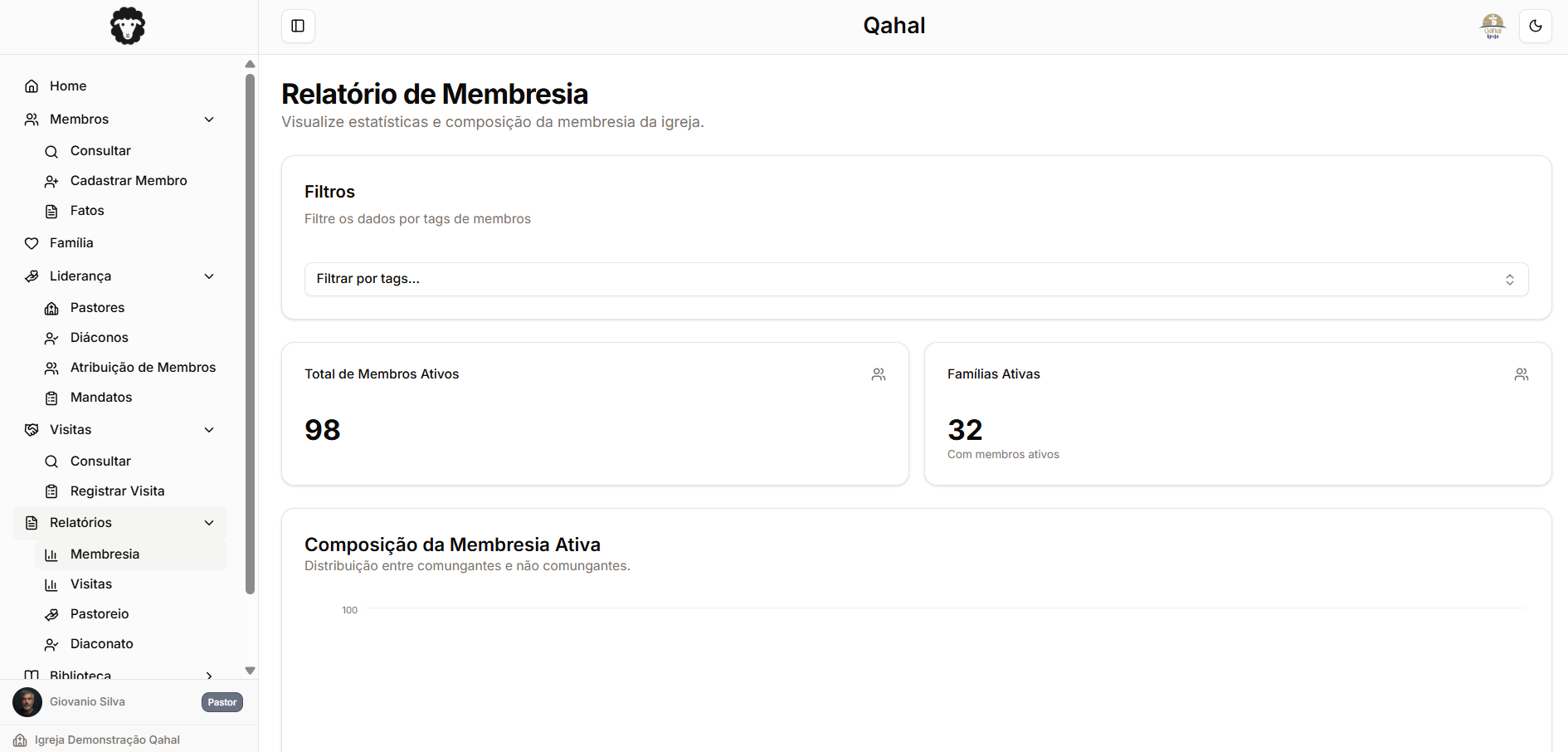Open Cadastrar Membro page
Image resolution: width=1568 pixels, height=752 pixels.
click(x=129, y=181)
